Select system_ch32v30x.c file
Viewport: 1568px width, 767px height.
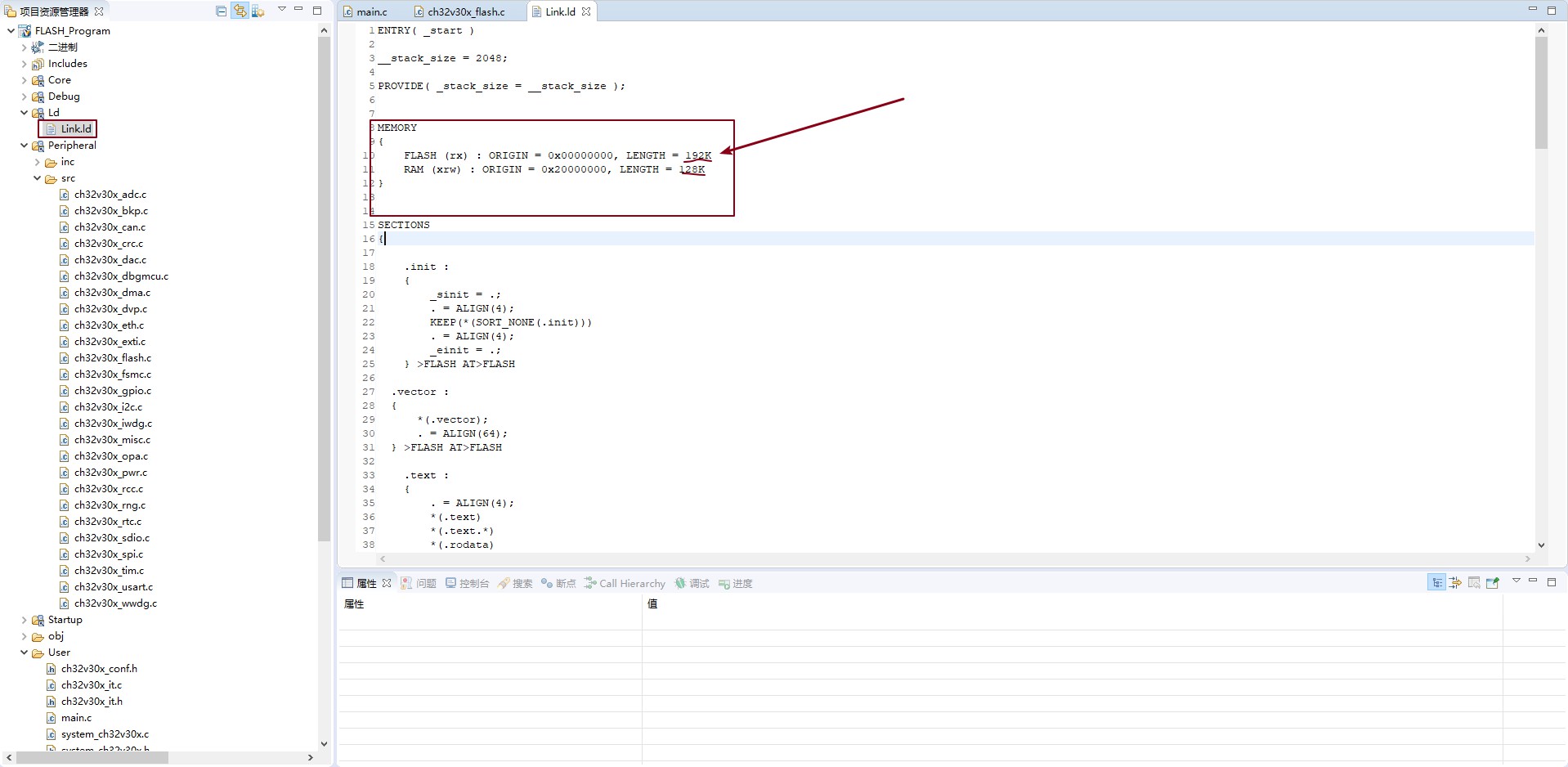point(105,734)
